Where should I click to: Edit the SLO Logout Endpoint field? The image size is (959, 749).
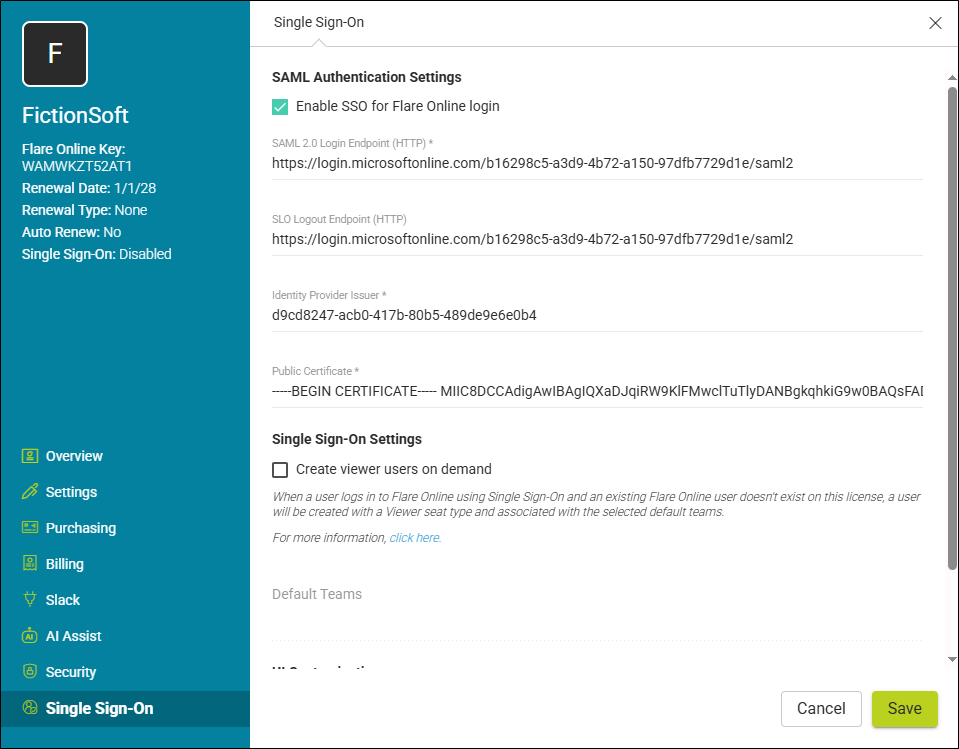(x=597, y=239)
